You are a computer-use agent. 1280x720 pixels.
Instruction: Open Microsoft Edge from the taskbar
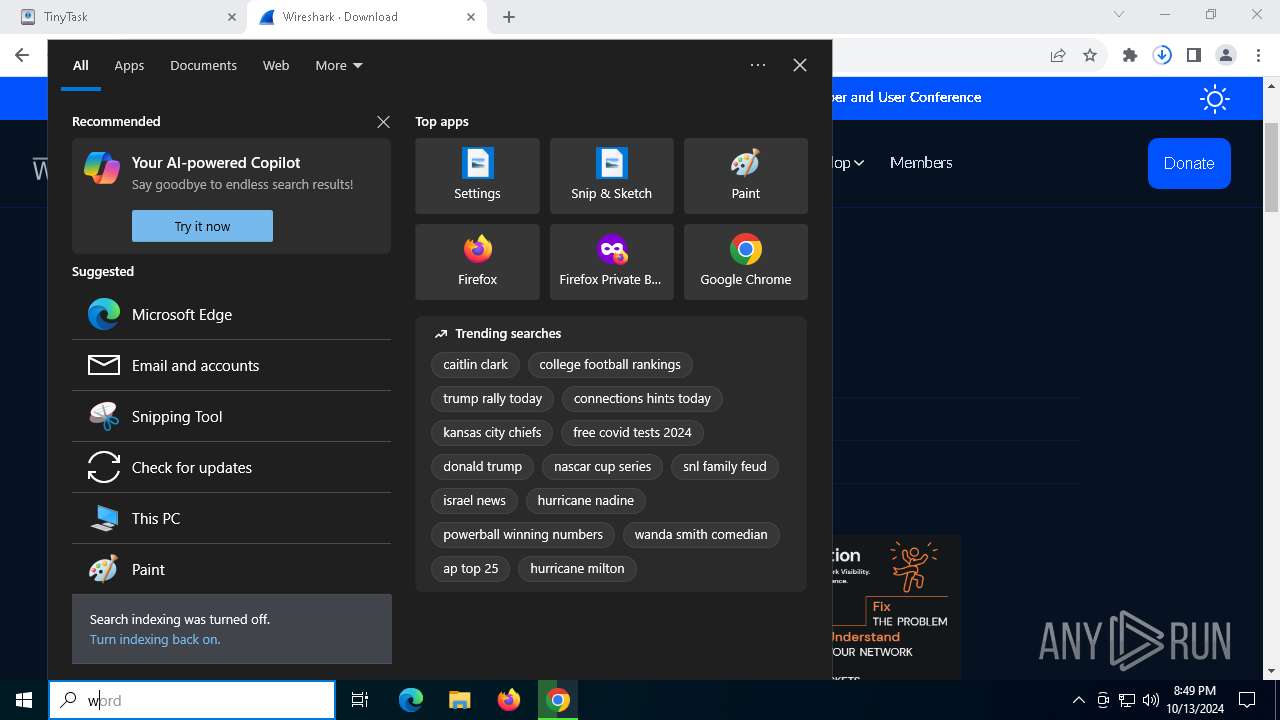(411, 700)
